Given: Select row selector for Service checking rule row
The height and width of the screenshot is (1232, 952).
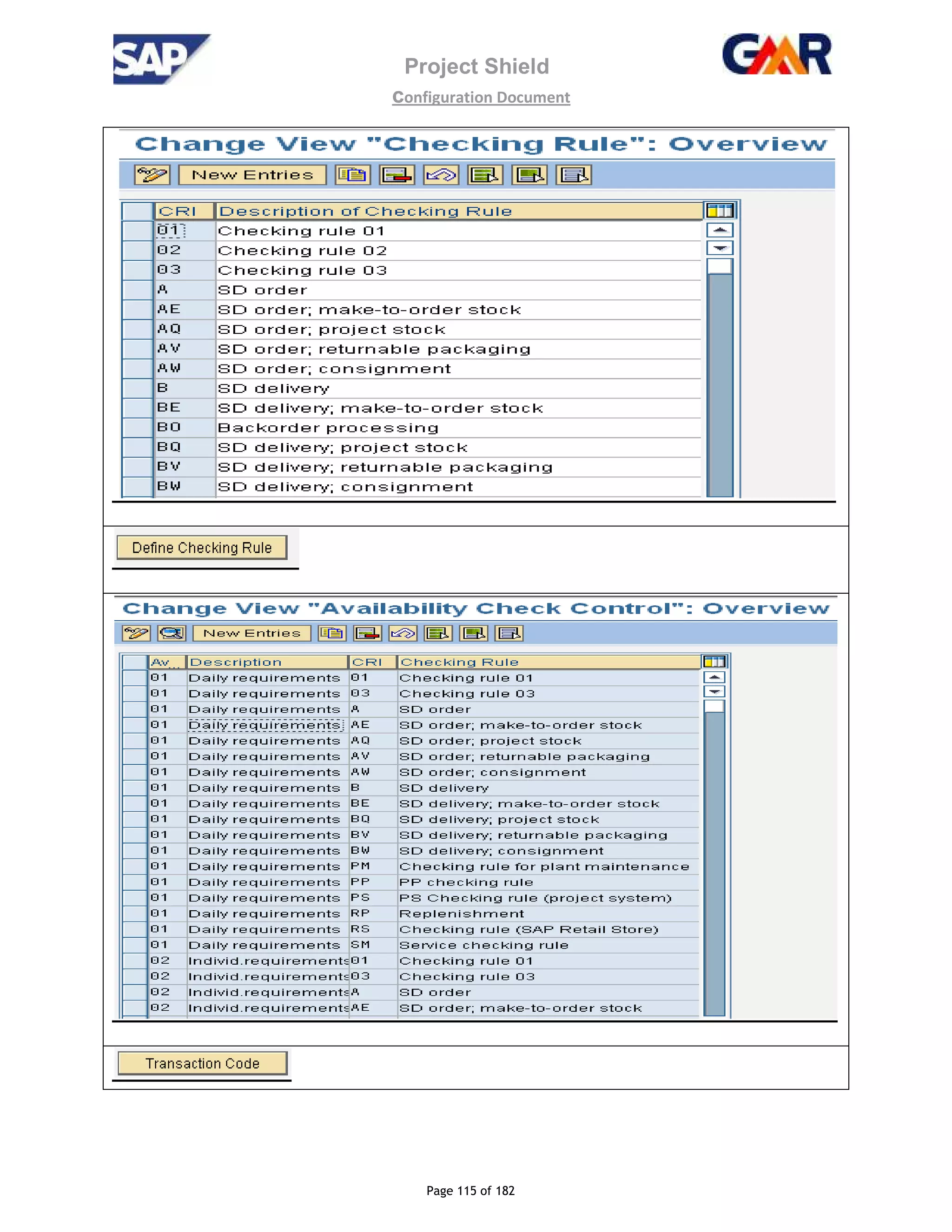Looking at the screenshot, I should [135, 945].
